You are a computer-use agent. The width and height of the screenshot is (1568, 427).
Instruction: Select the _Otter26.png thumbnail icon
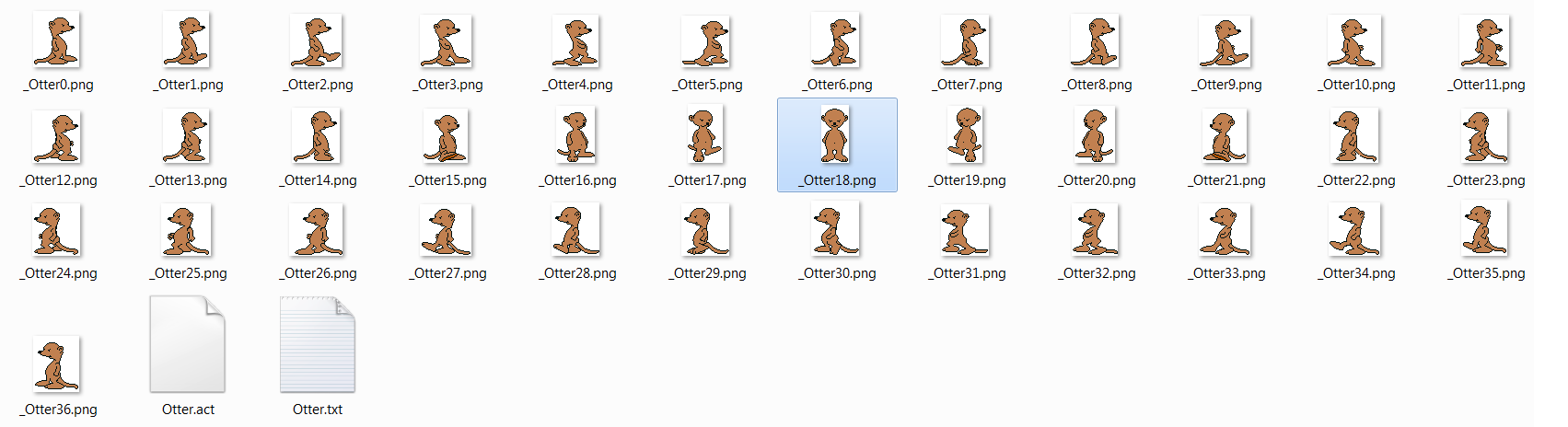click(317, 230)
